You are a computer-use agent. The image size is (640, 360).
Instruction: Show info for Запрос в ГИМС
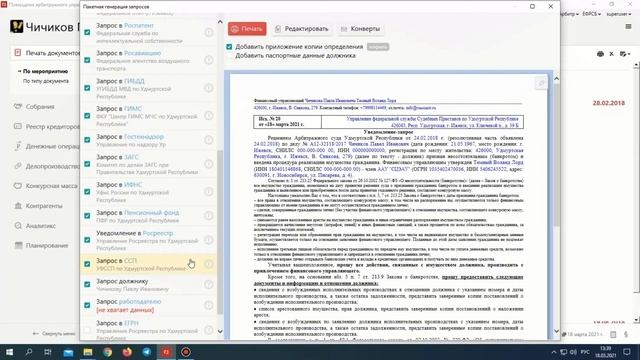[x=209, y=116]
